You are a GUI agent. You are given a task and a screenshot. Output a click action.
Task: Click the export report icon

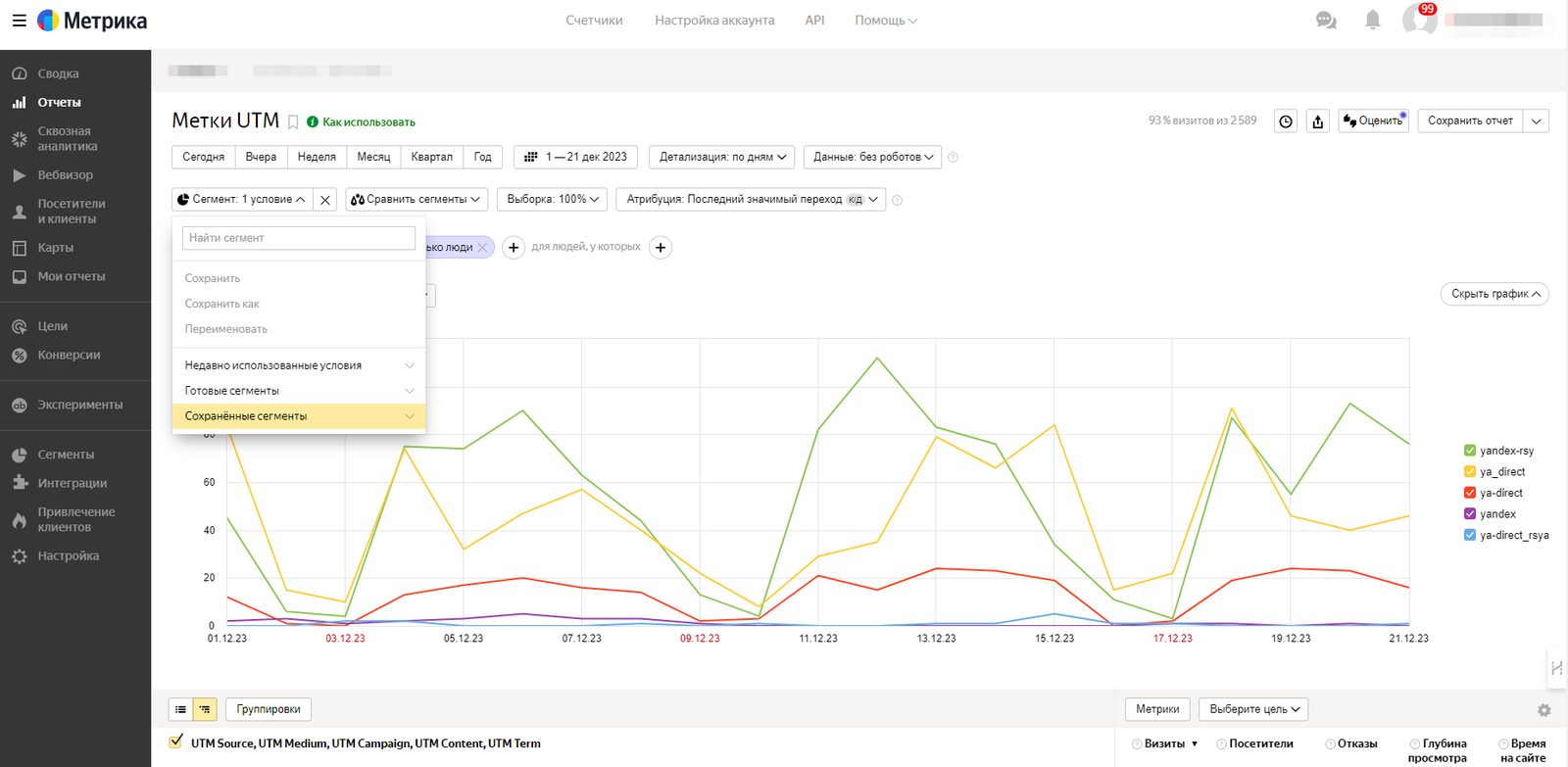click(1318, 121)
